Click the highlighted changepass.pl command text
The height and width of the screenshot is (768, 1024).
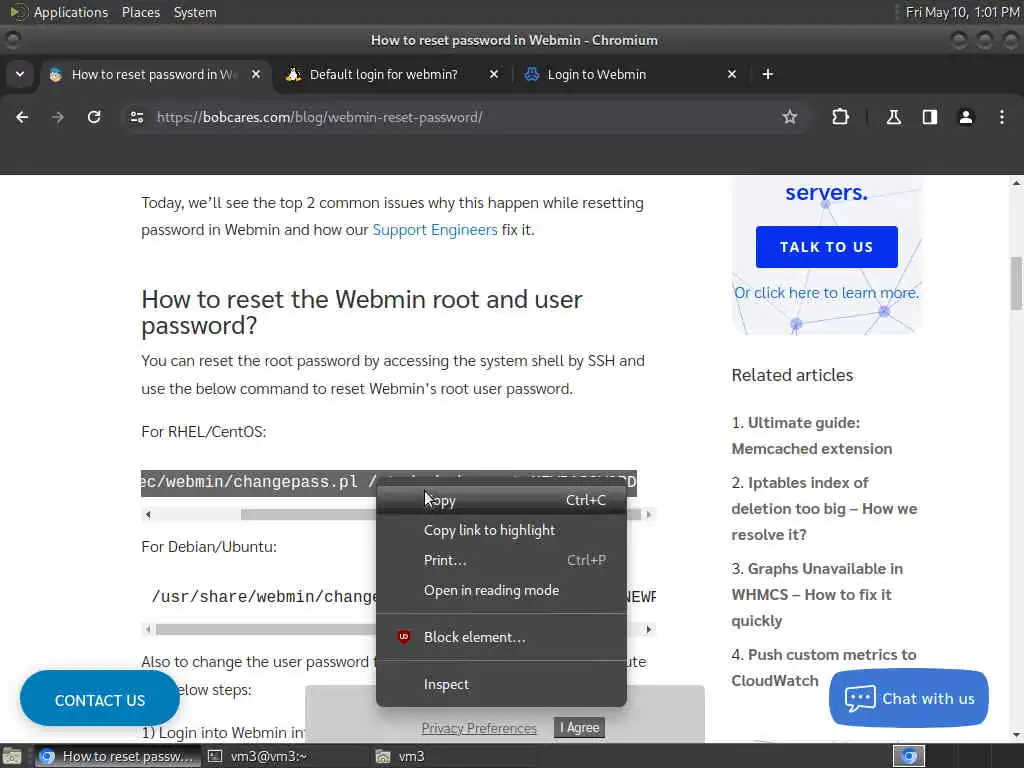[x=258, y=482]
